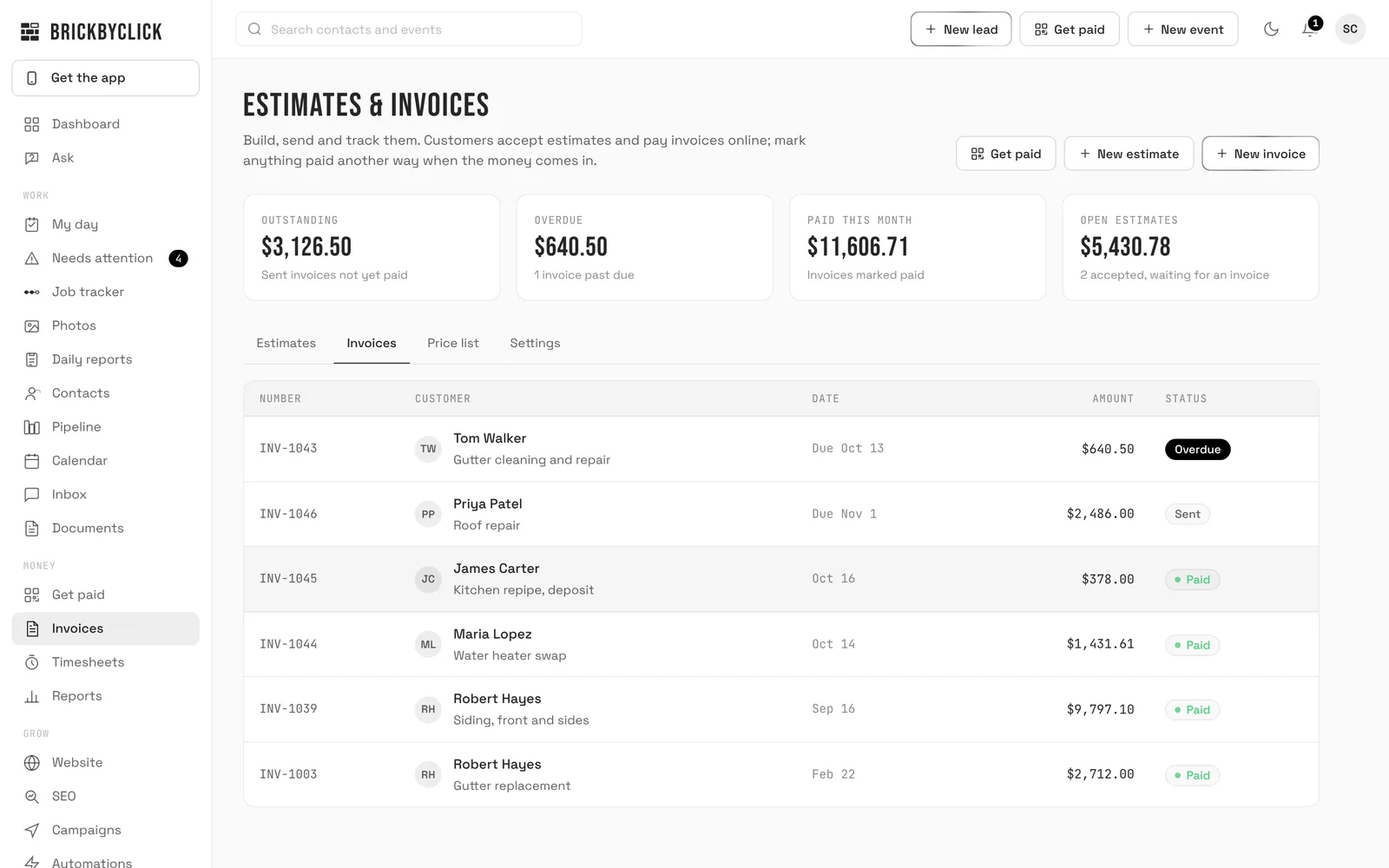The image size is (1389, 868).
Task: Click the Sent status badge
Action: (x=1187, y=514)
